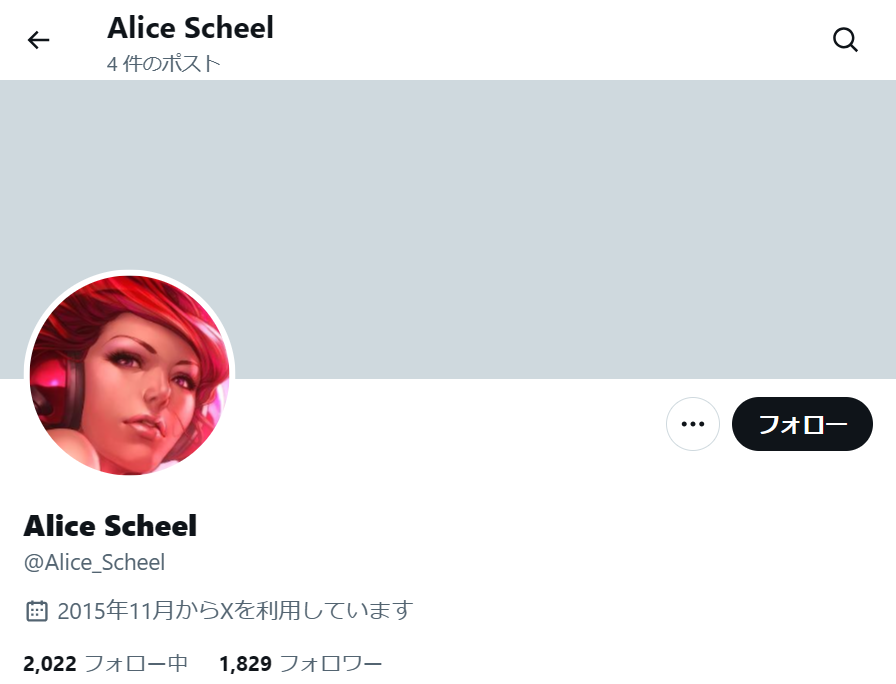
Task: Click the gray header banner image
Action: point(448,229)
